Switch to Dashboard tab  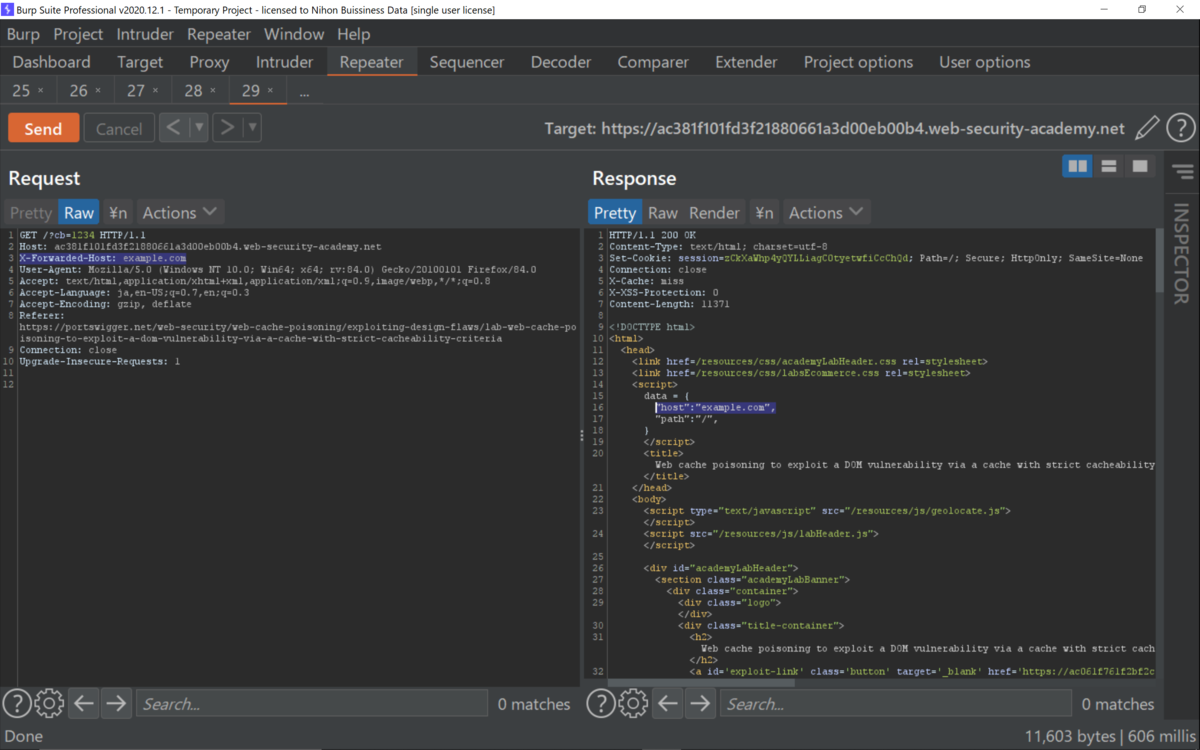(51, 62)
